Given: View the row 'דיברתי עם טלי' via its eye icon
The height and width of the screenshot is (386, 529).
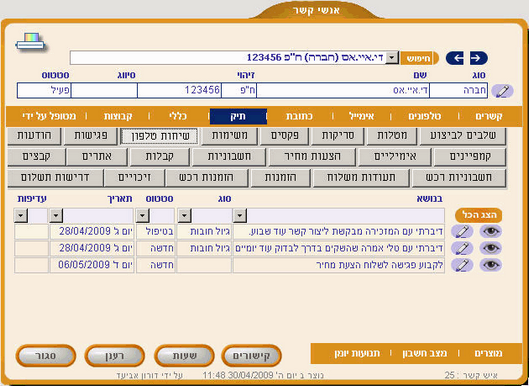Looking at the screenshot, I should click(x=491, y=248).
